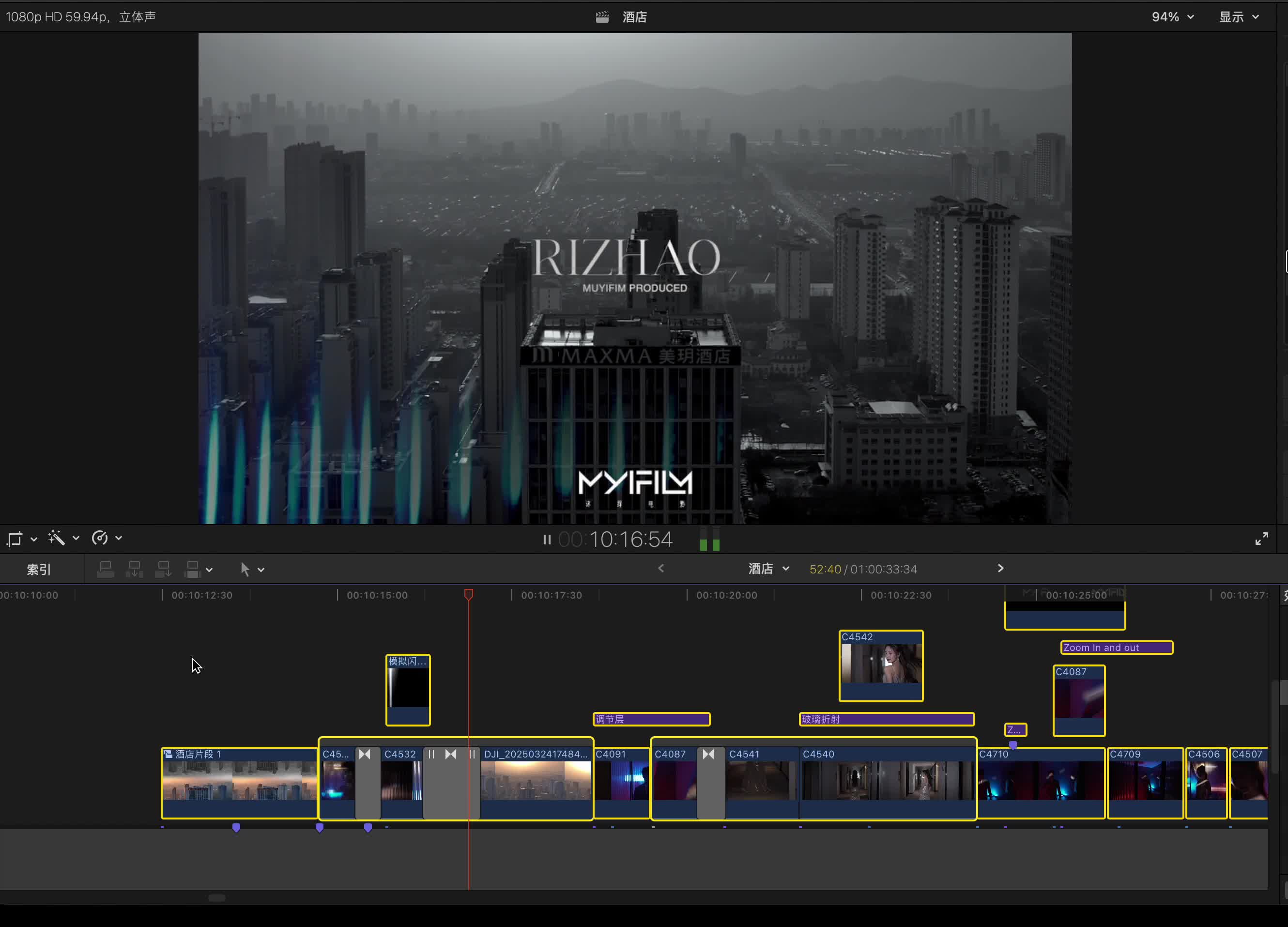Click the insert clip icon

pyautogui.click(x=135, y=569)
